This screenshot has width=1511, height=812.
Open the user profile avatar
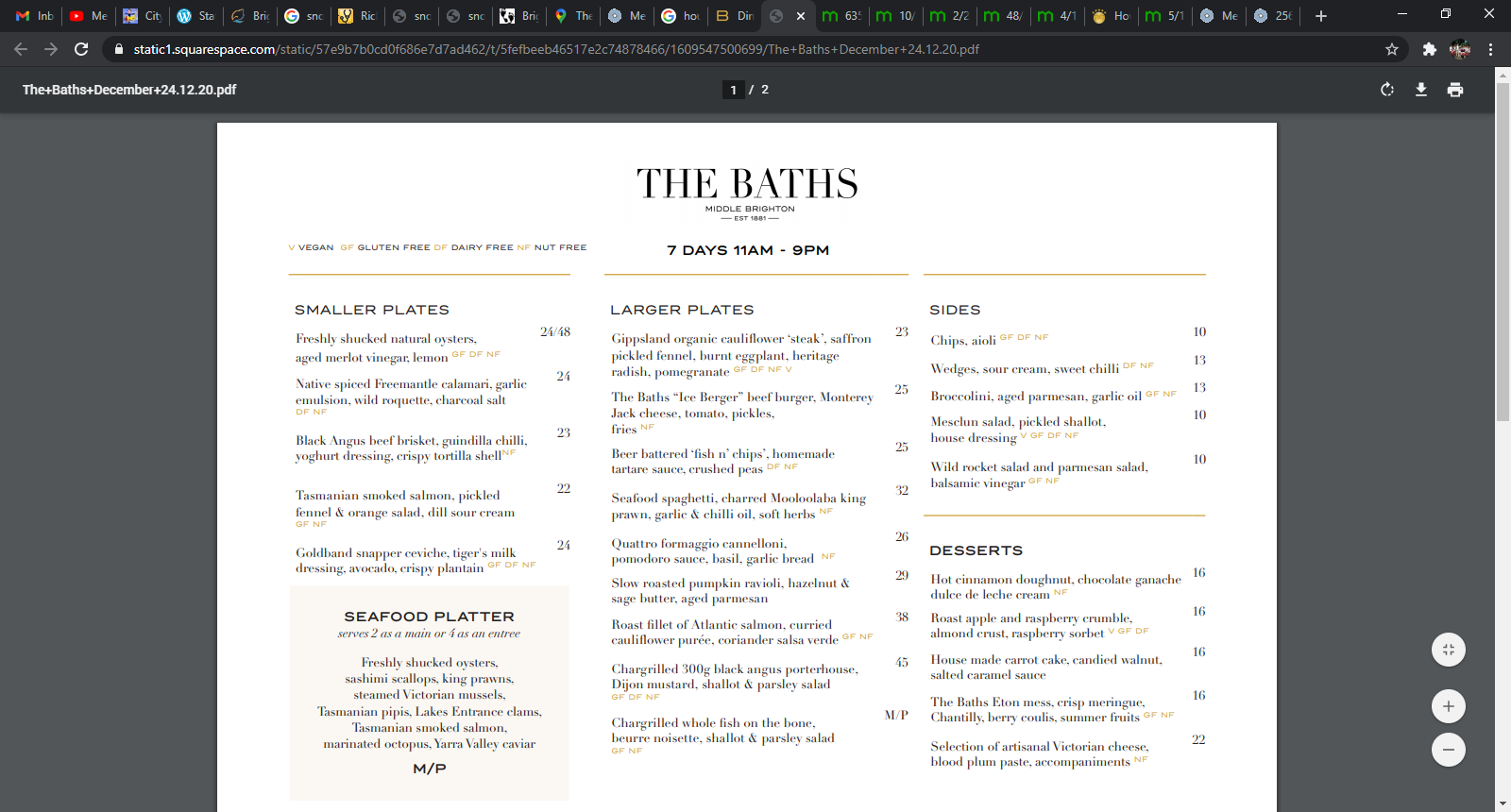(x=1460, y=49)
